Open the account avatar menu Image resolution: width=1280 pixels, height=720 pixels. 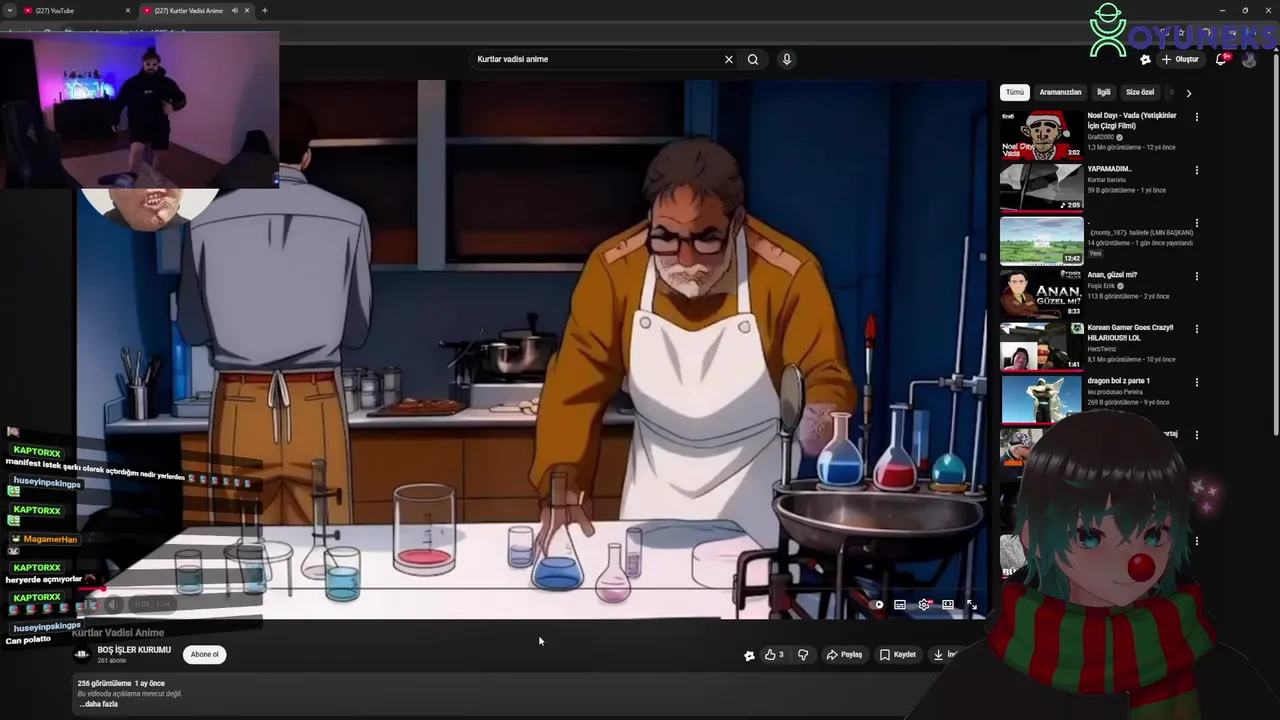[x=1249, y=59]
